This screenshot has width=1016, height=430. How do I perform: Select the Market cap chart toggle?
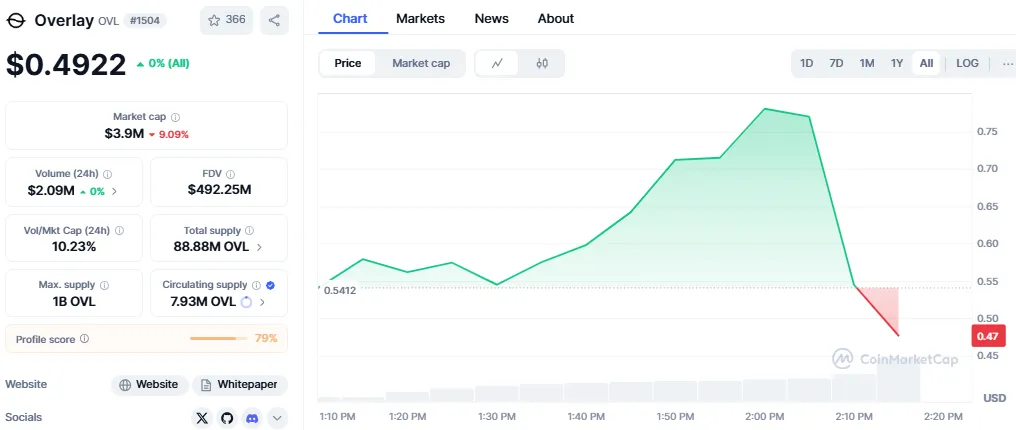pos(421,63)
